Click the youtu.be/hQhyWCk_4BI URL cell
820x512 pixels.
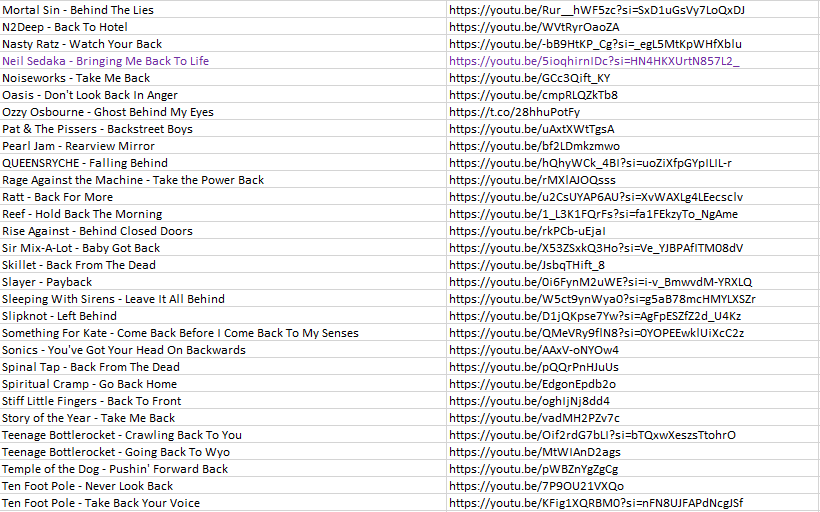[633, 163]
